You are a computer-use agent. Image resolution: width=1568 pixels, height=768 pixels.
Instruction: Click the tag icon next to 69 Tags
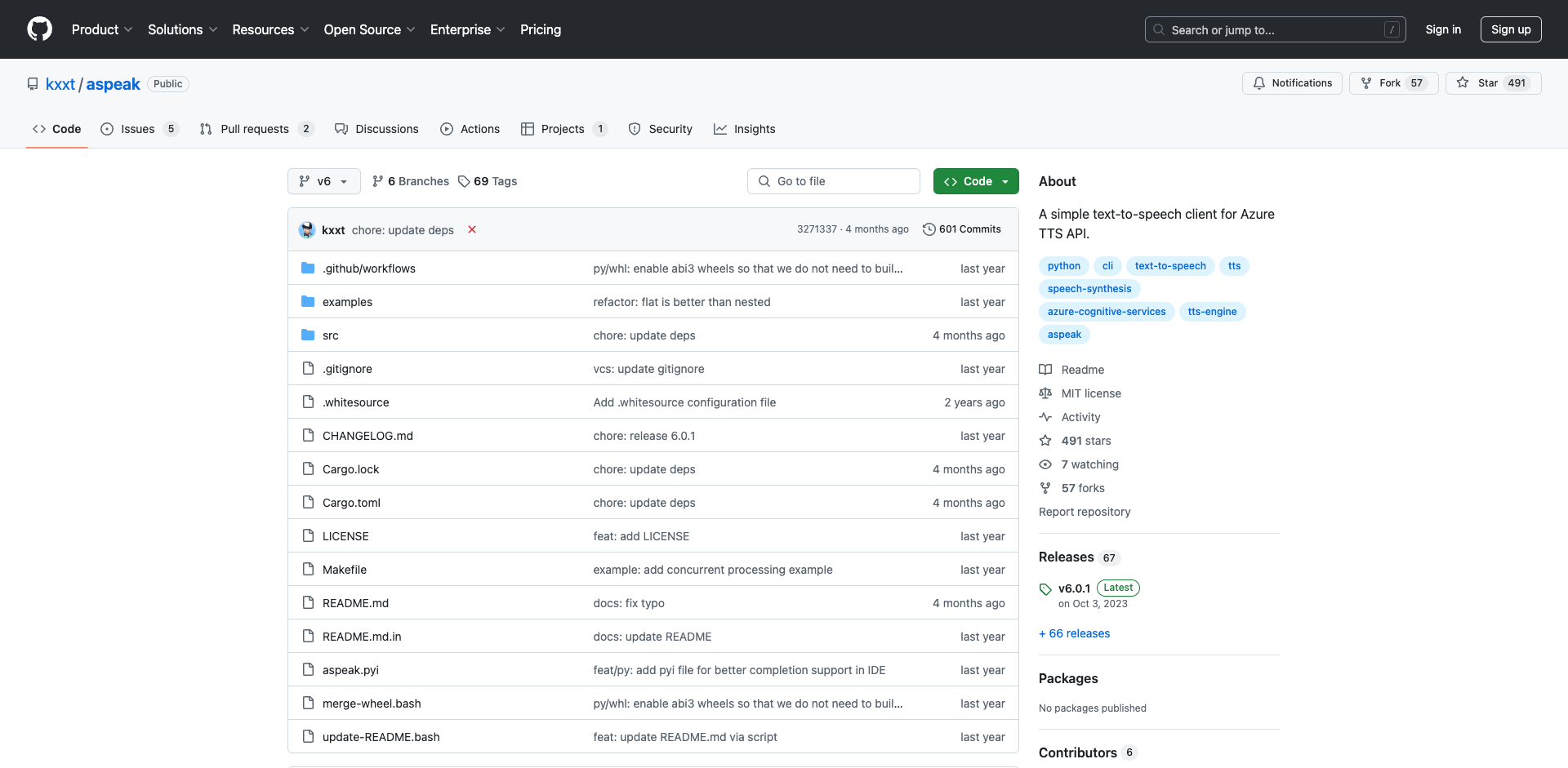point(464,181)
